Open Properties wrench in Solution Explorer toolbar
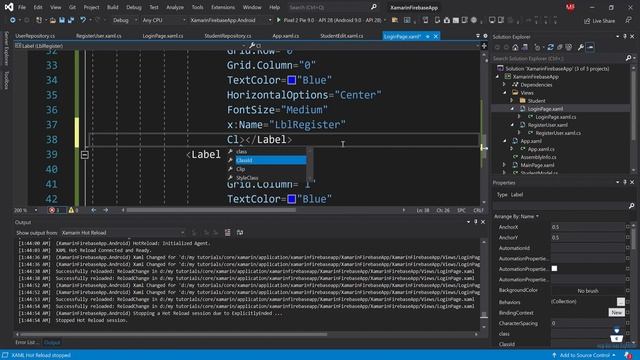640x360 pixels. tap(580, 47)
